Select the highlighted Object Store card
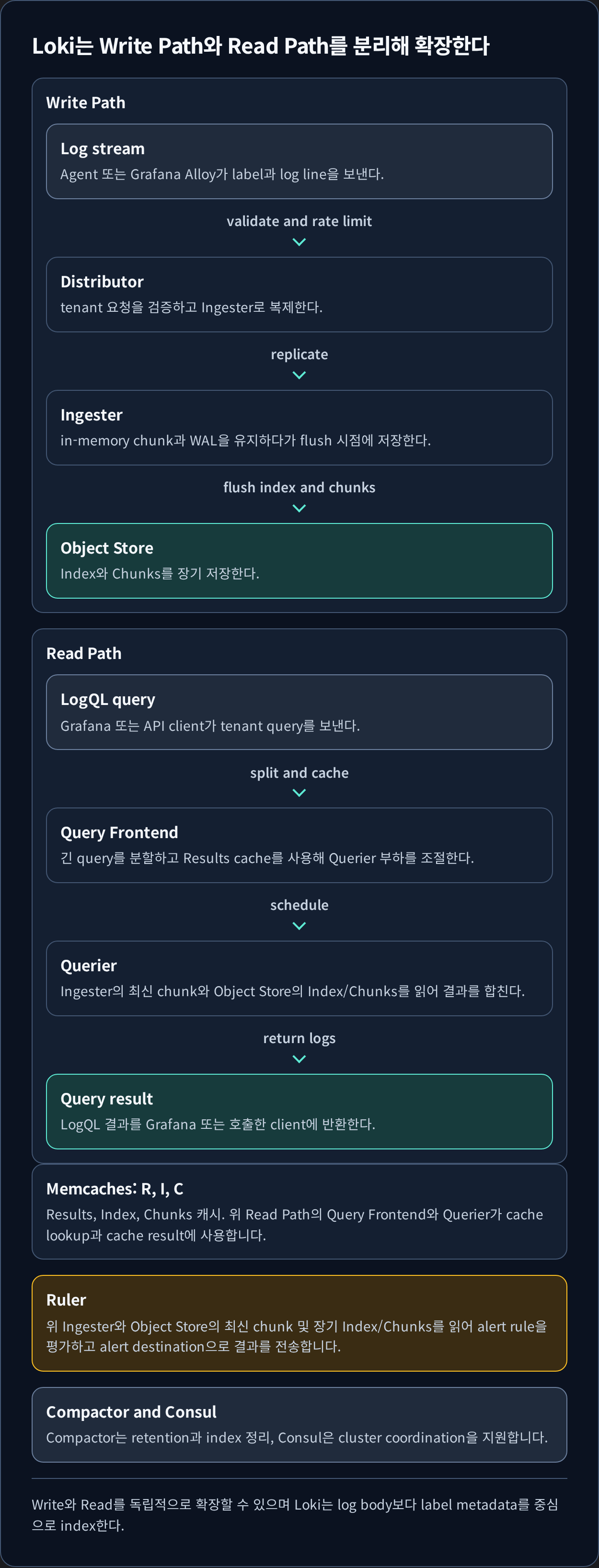The image size is (599, 1568). (x=299, y=561)
